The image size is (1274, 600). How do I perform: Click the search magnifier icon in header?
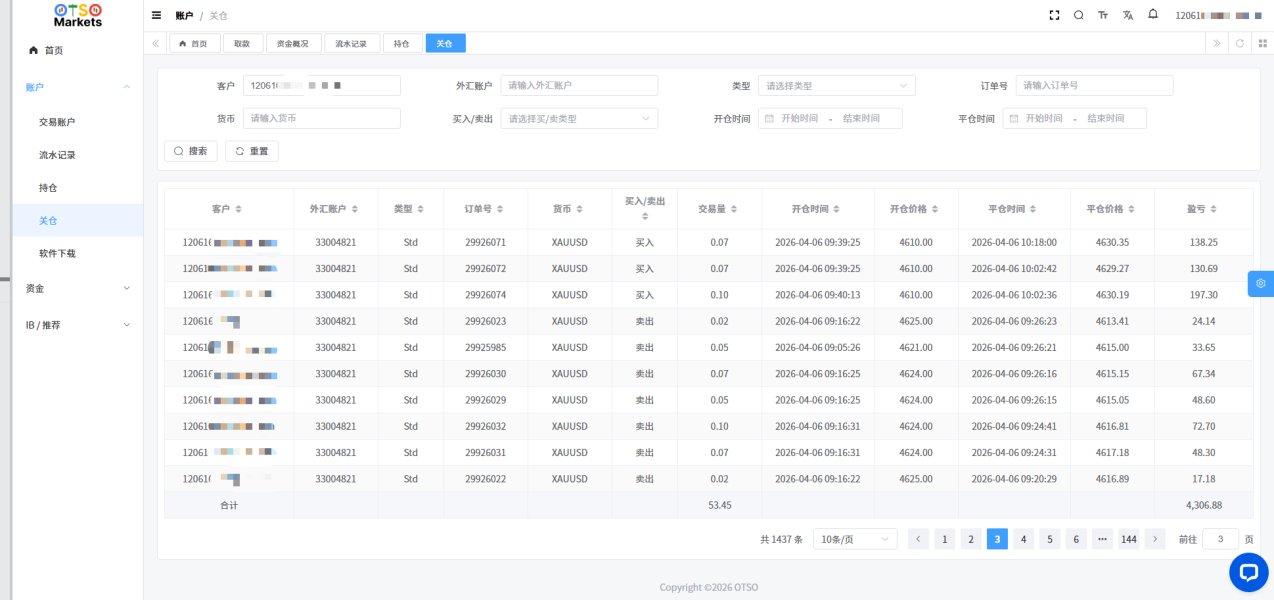(1078, 15)
